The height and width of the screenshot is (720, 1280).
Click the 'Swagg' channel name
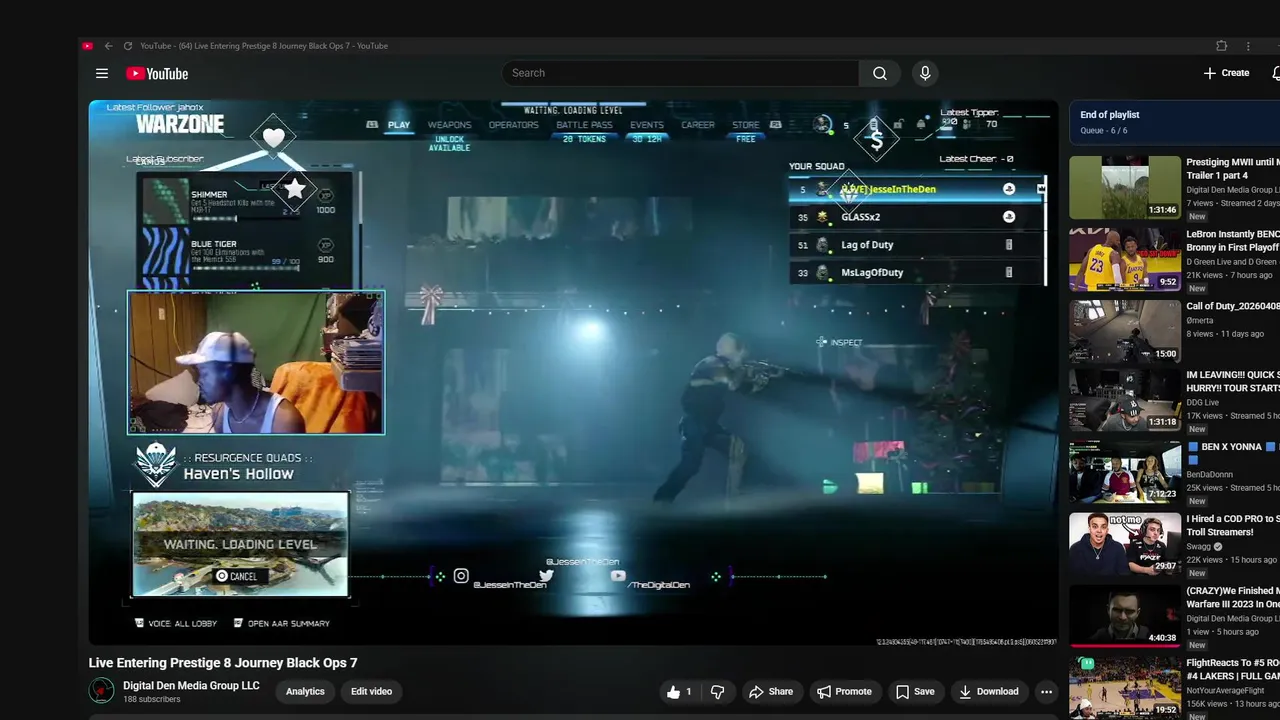click(x=1198, y=547)
